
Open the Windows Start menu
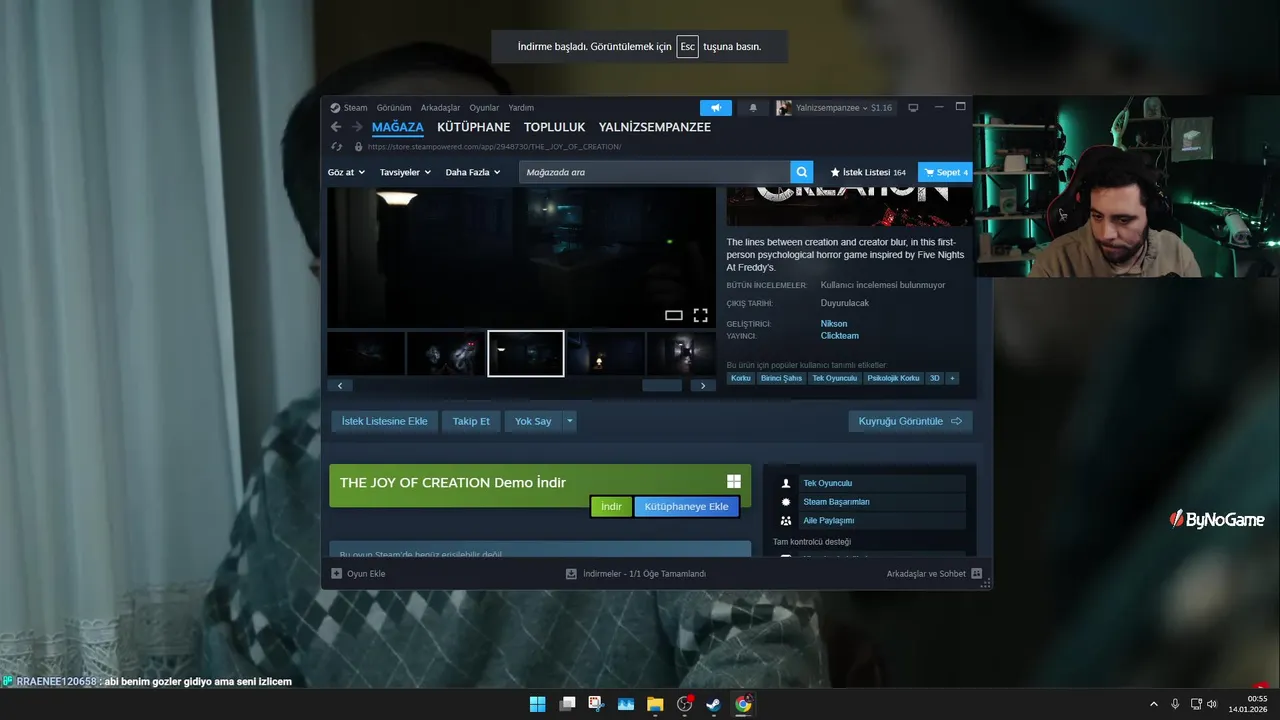[x=537, y=704]
